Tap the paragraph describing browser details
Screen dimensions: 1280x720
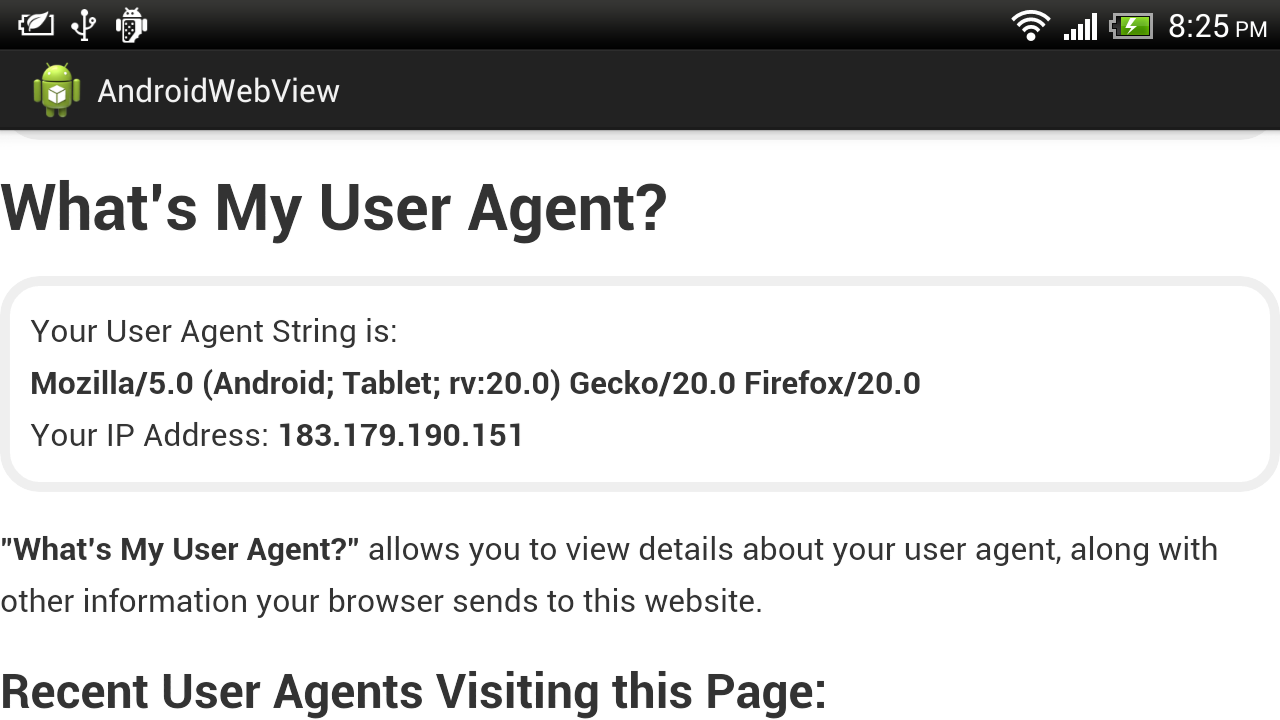[x=610, y=575]
